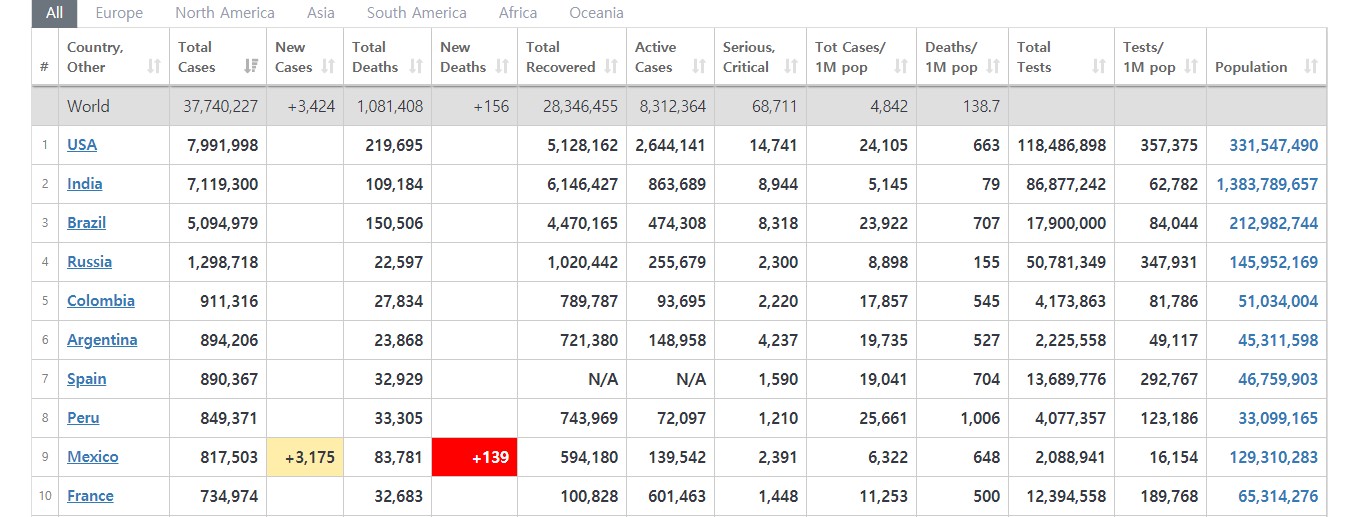Click USA total cases 7,991,998
Screen dimensions: 1349x517
point(223,145)
